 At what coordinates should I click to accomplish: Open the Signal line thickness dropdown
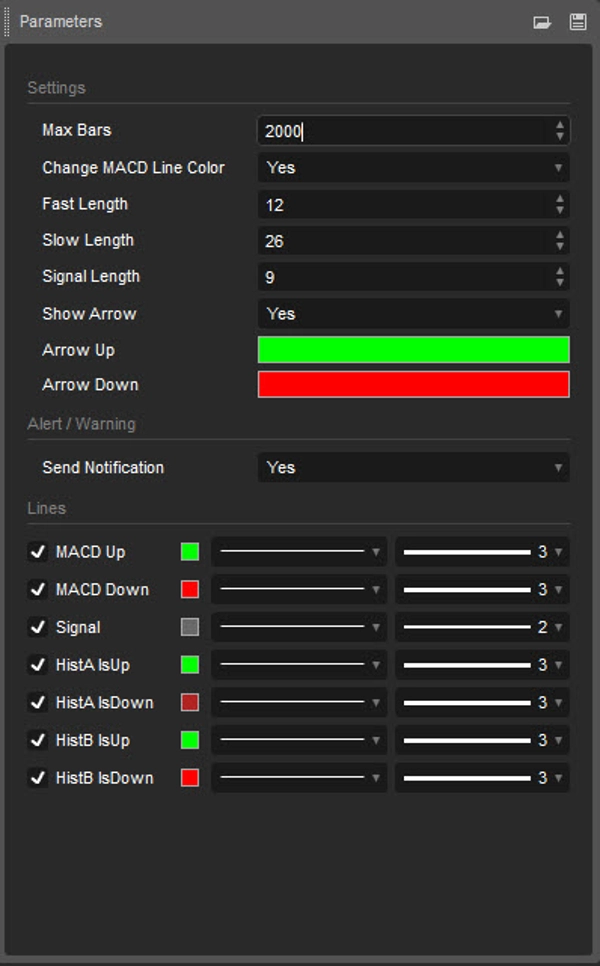pos(482,627)
